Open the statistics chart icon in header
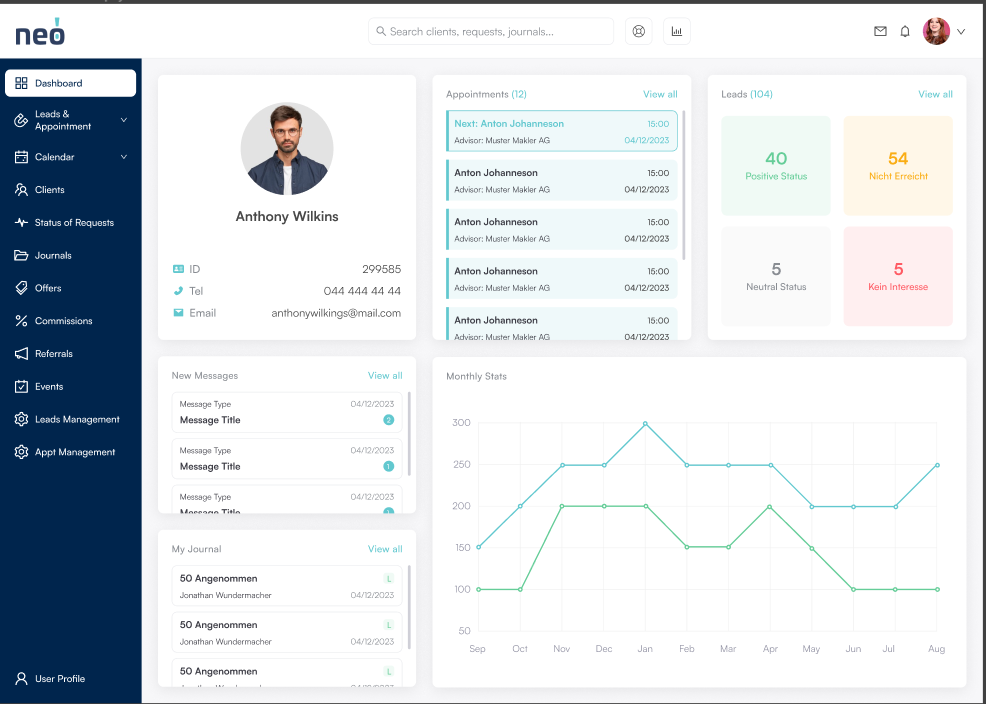 (677, 31)
